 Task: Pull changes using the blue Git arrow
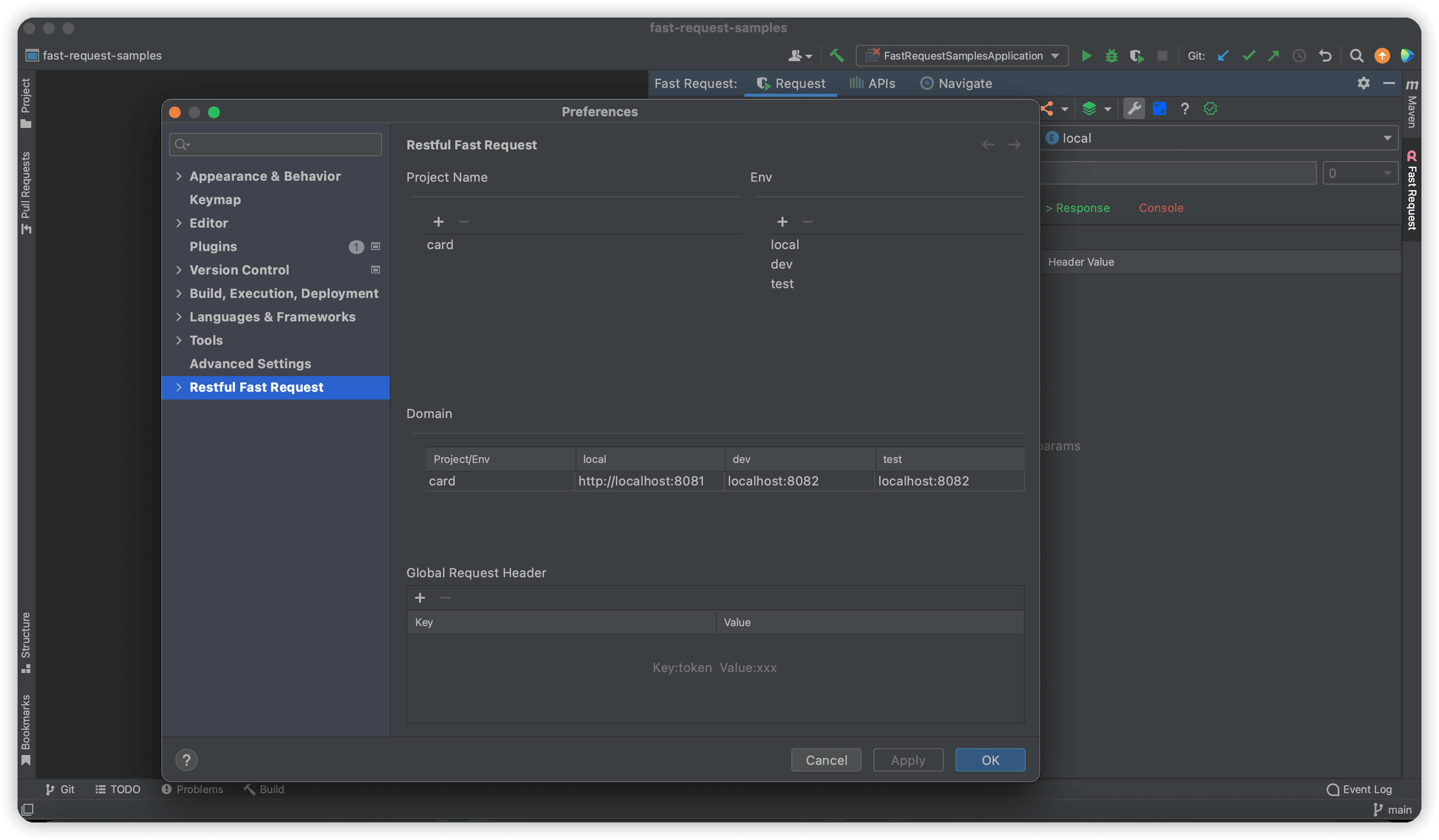click(1223, 55)
